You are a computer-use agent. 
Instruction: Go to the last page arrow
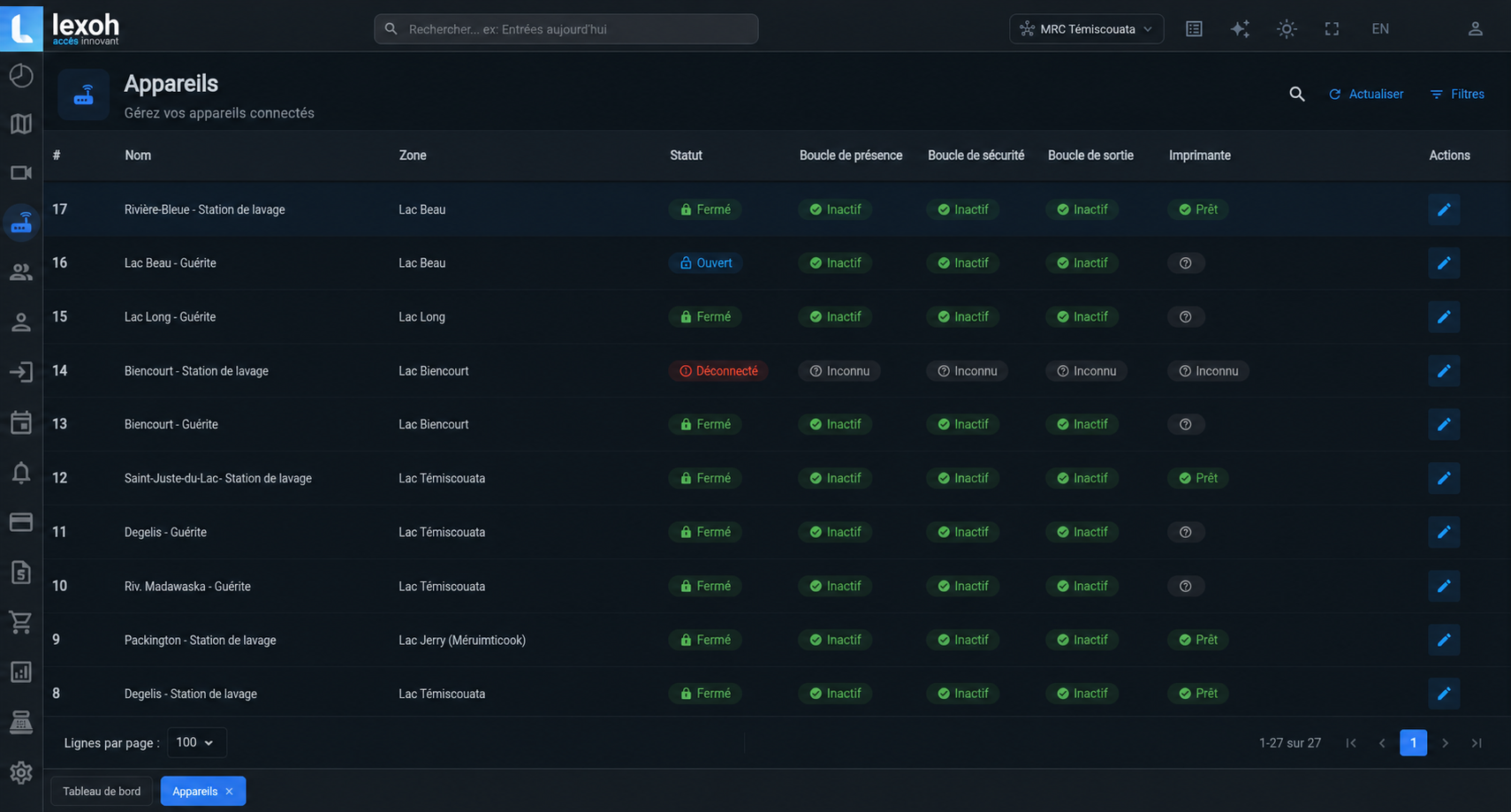pos(1477,743)
